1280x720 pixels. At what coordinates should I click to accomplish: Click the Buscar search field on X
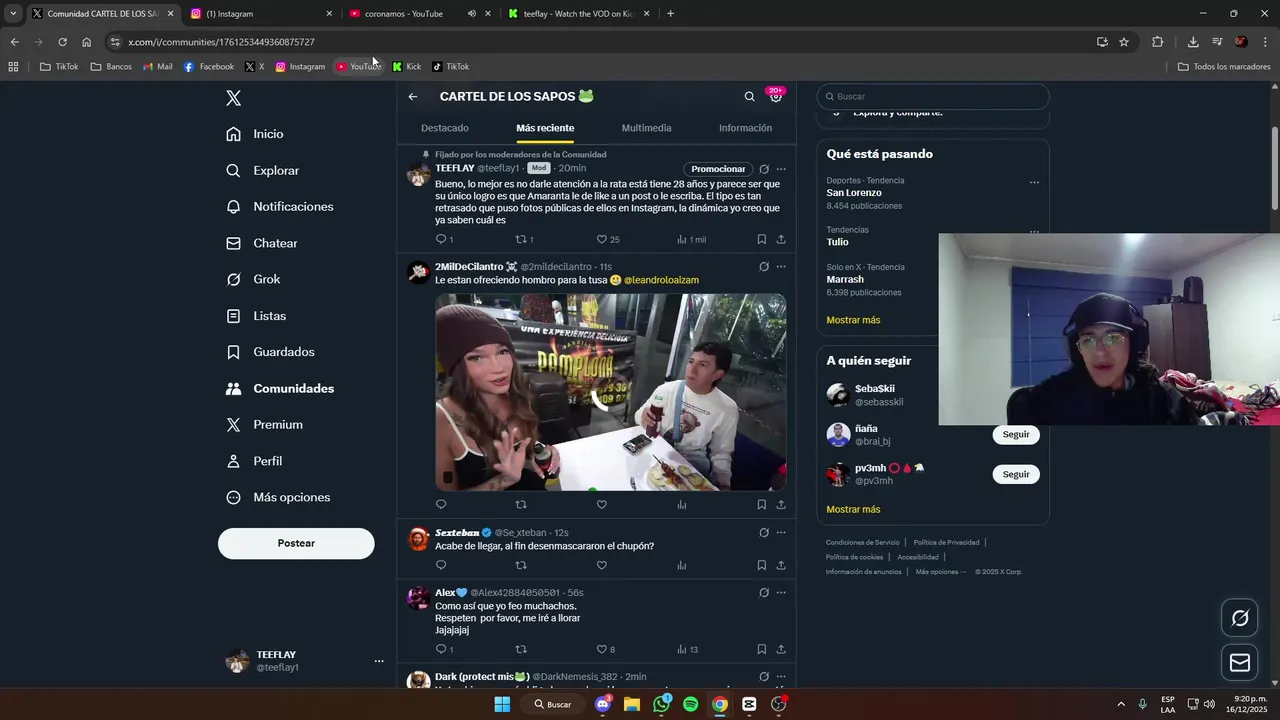coord(933,97)
